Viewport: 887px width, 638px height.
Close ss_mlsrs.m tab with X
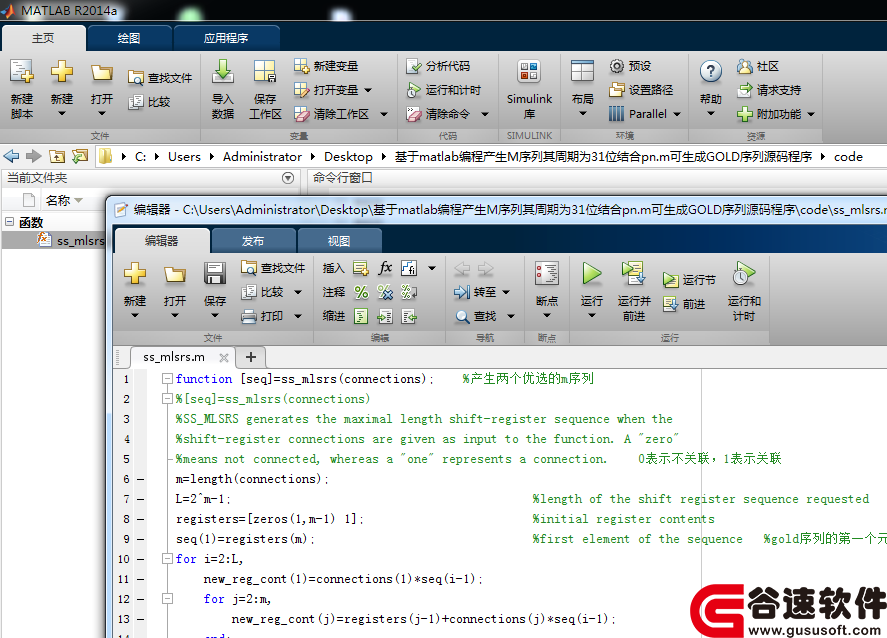[223, 357]
